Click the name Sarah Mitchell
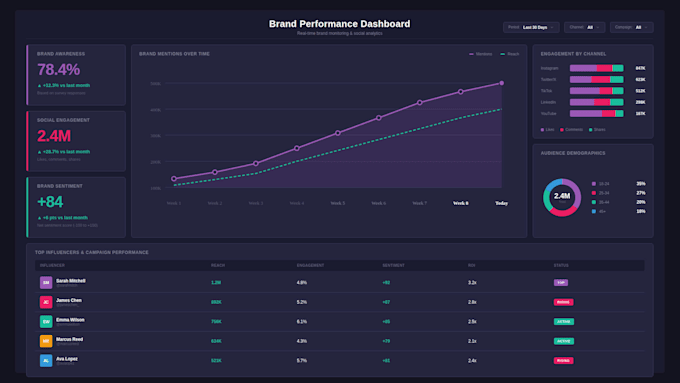Viewport: 680px width, 383px height. (71, 281)
